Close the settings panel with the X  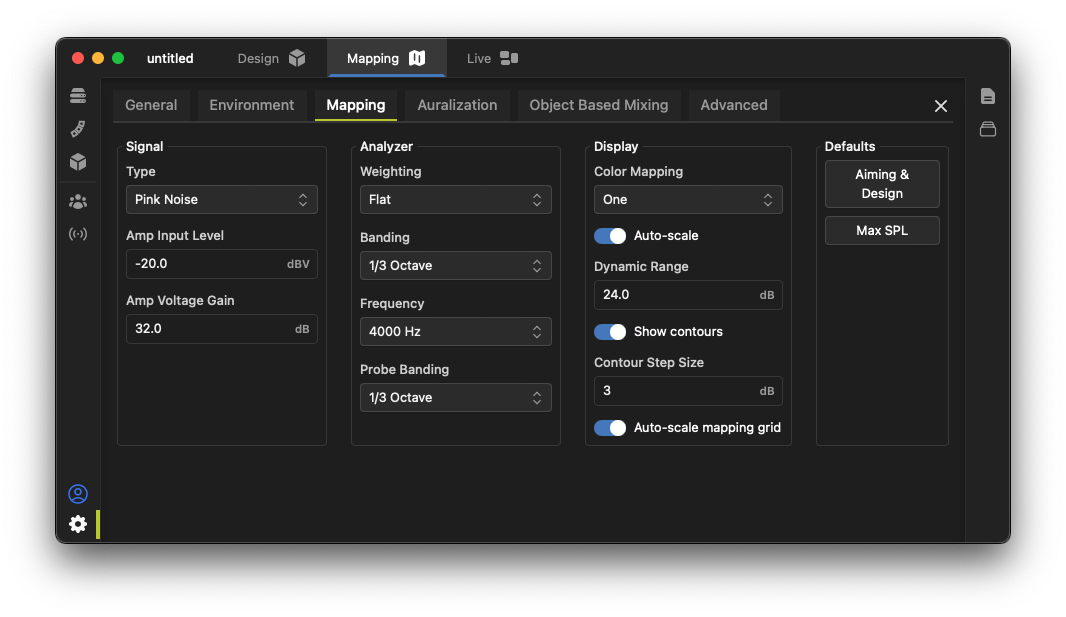point(941,106)
